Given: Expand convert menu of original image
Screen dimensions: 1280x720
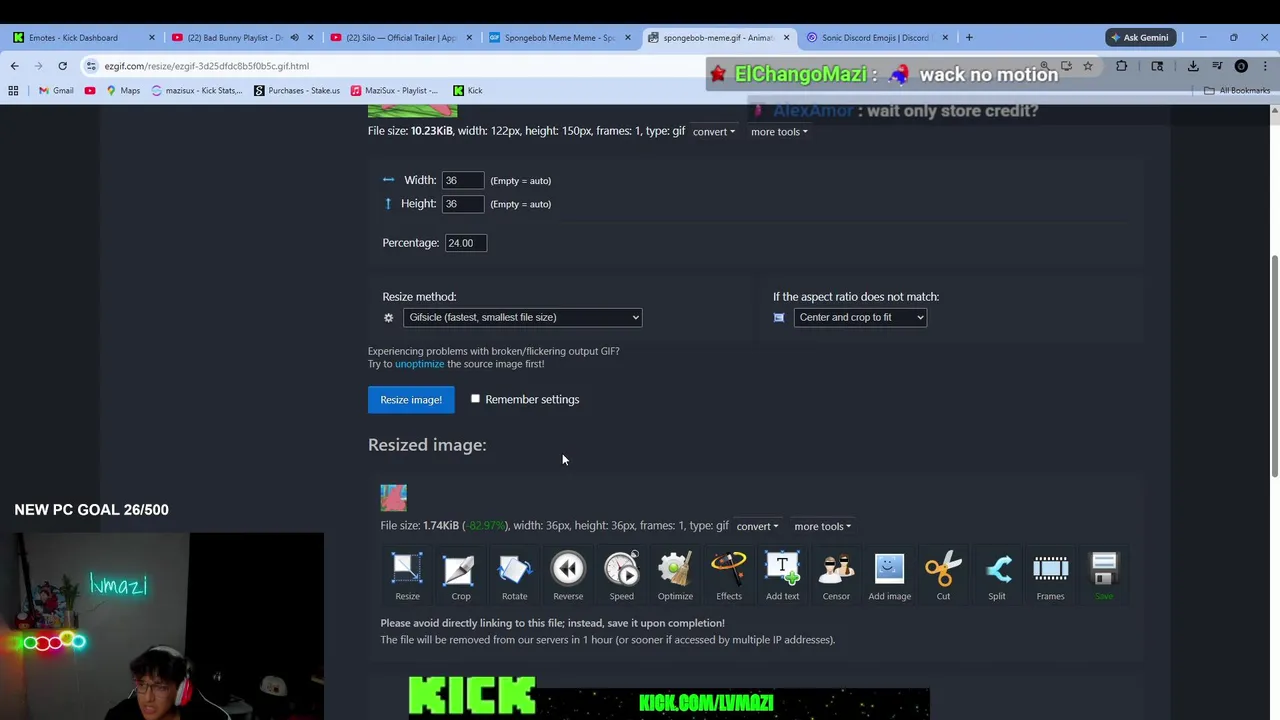Looking at the screenshot, I should (713, 132).
